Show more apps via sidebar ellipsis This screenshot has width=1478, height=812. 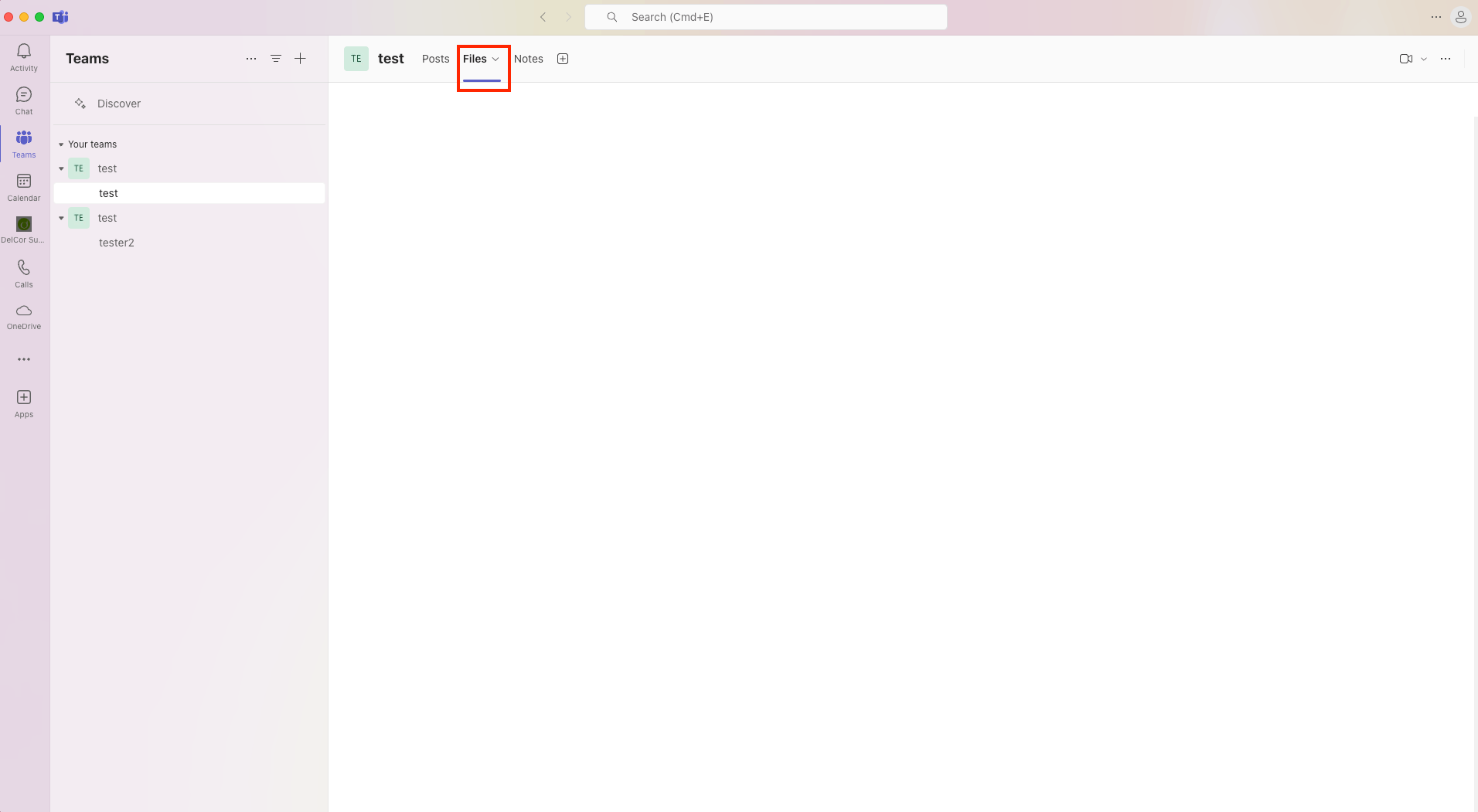click(x=24, y=359)
